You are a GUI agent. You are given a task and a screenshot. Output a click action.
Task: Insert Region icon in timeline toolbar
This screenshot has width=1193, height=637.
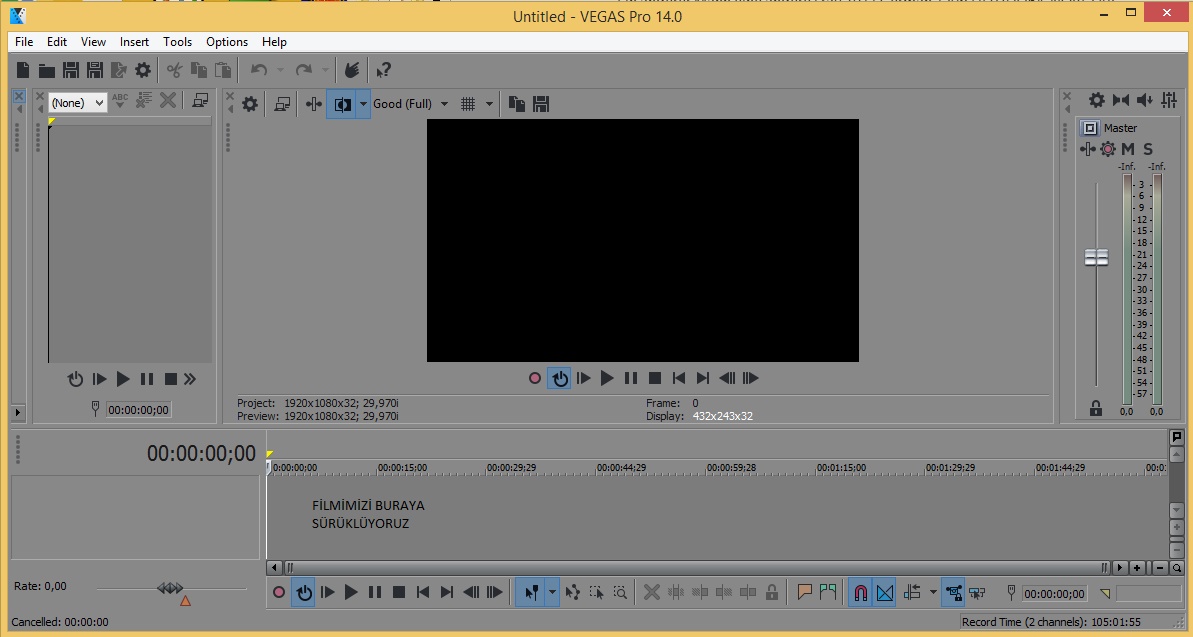point(829,592)
